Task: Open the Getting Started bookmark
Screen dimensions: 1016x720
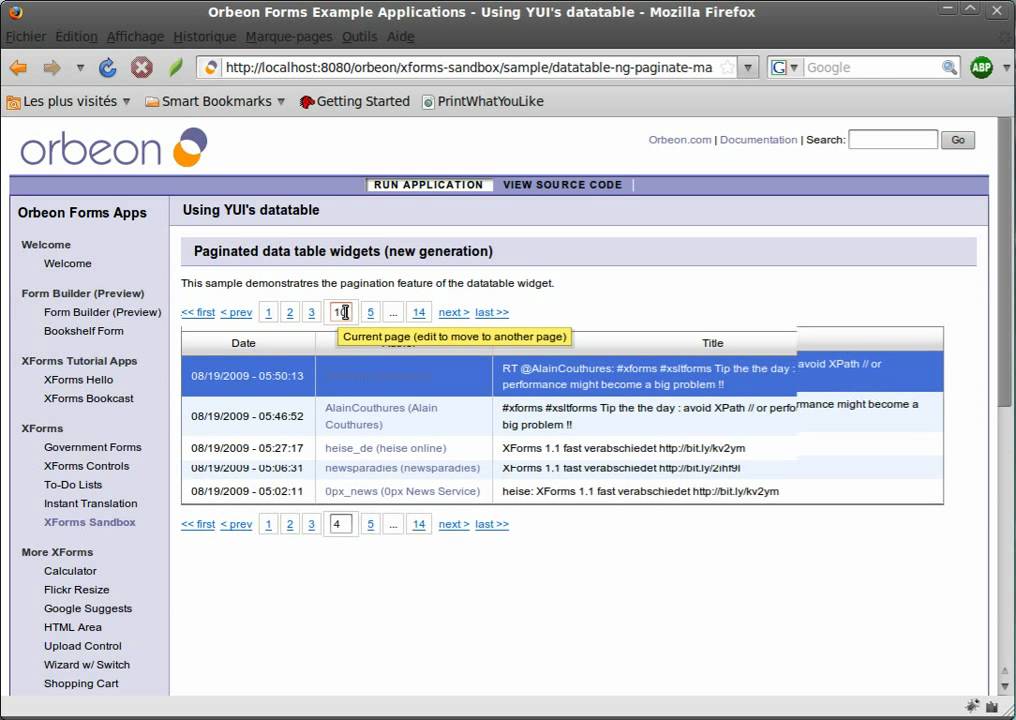Action: 354,102
